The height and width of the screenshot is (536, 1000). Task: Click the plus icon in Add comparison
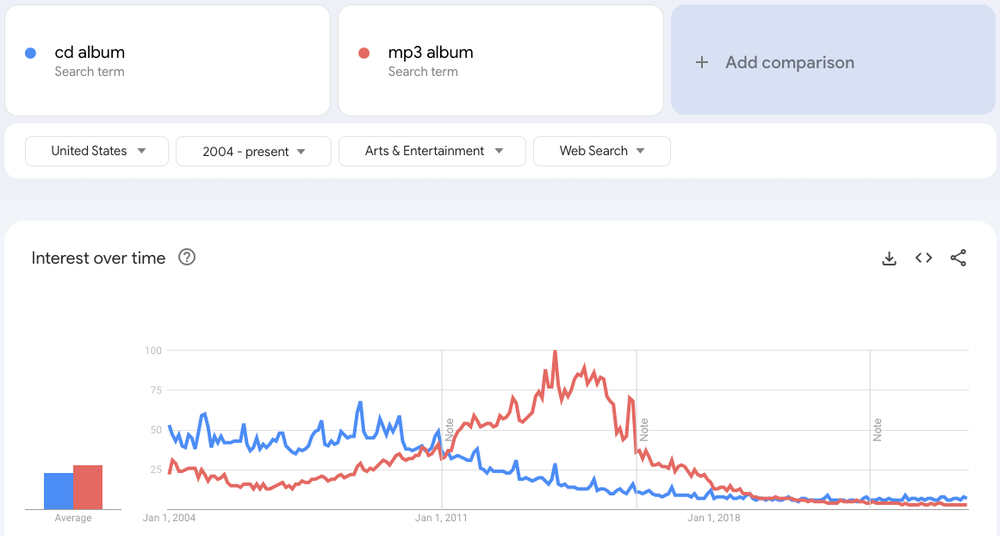[x=702, y=63]
